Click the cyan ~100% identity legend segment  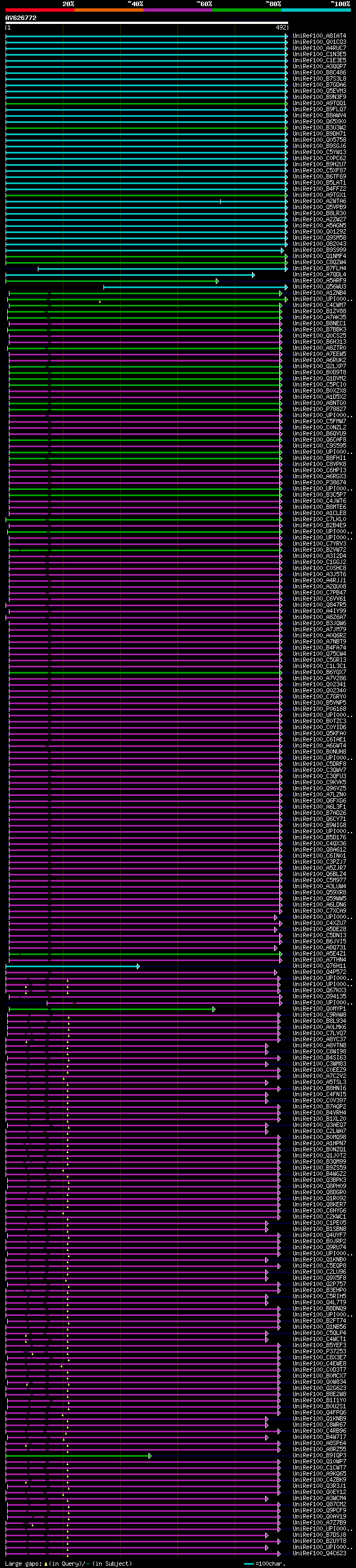point(316,10)
